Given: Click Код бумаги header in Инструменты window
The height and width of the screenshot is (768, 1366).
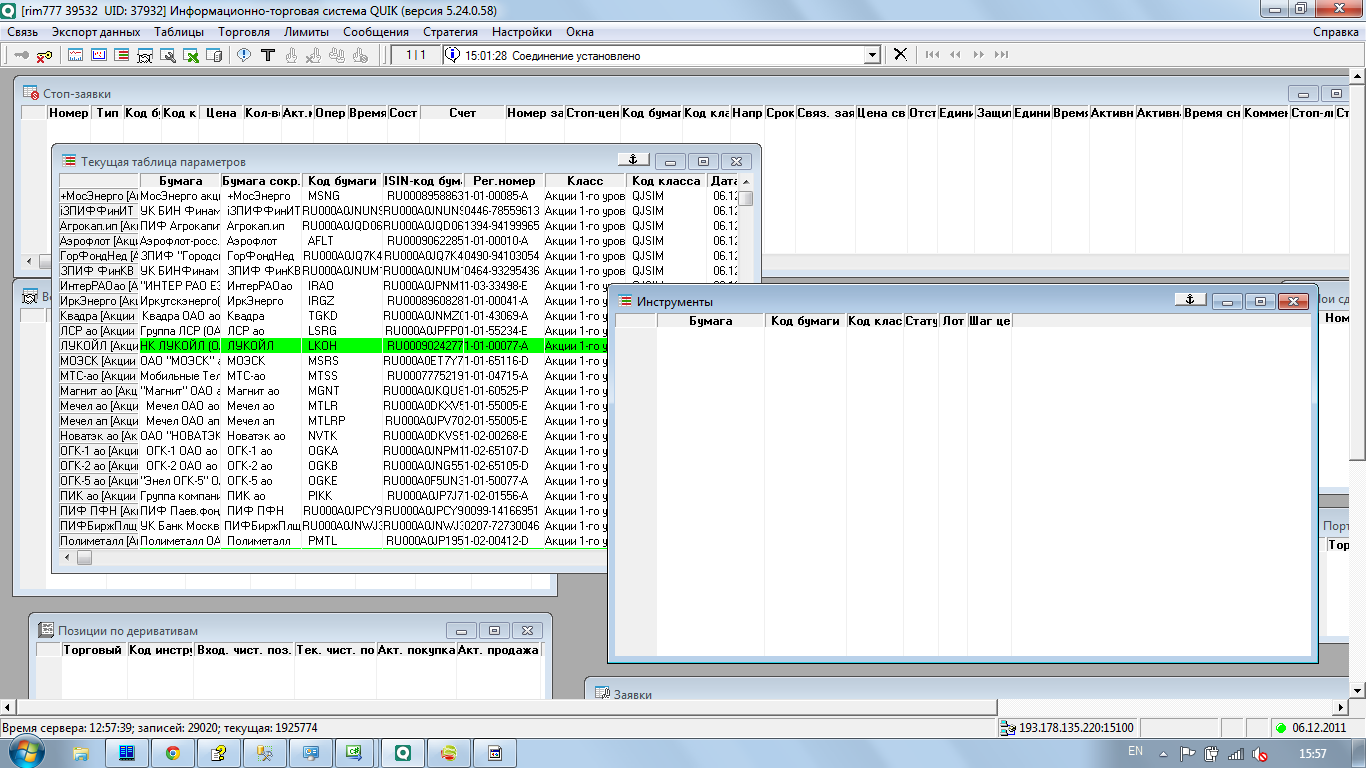Looking at the screenshot, I should pos(806,321).
